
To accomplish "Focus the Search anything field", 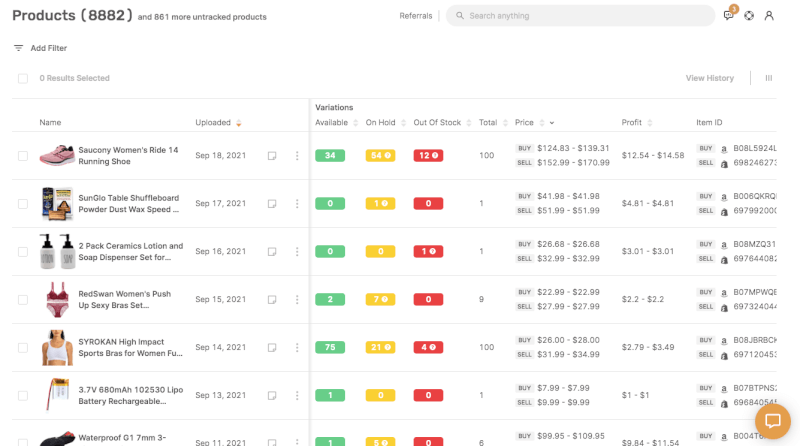I will [x=581, y=16].
